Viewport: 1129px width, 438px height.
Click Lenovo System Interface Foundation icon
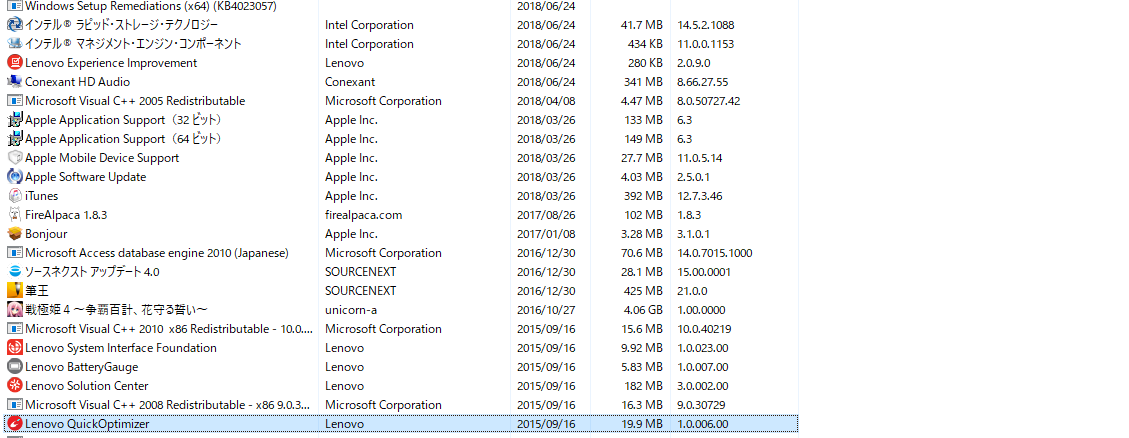pos(14,347)
